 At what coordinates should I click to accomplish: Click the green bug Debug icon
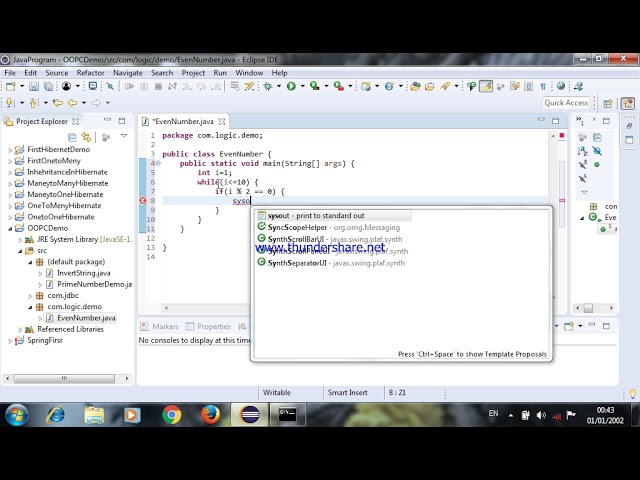point(268,86)
